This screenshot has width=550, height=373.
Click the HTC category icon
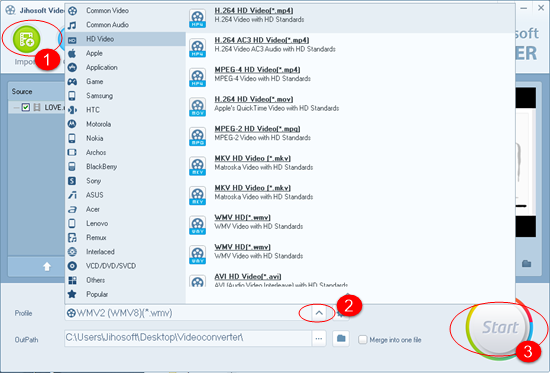(x=72, y=110)
